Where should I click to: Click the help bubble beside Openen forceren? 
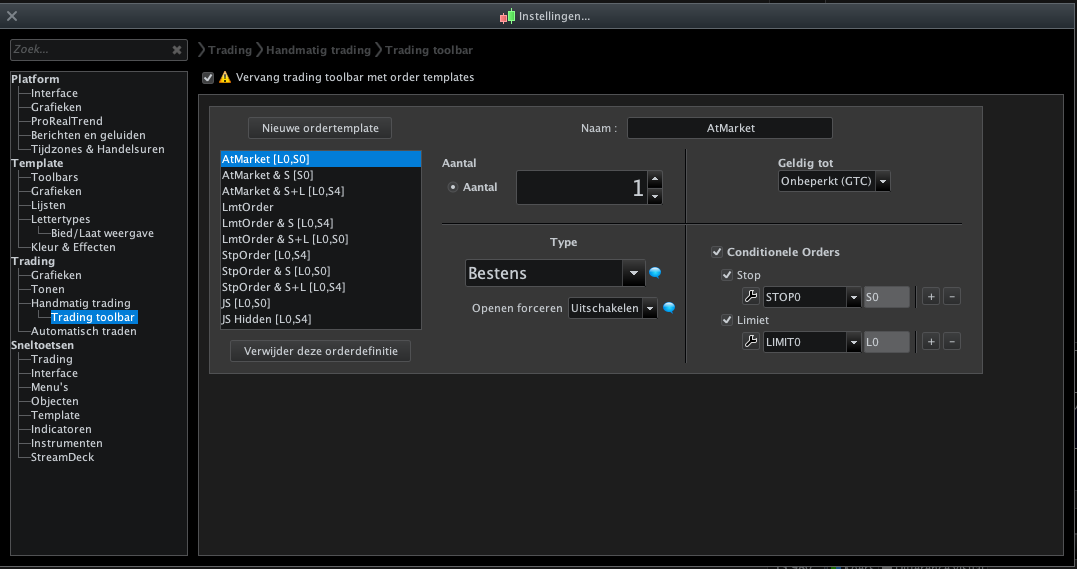[669, 308]
